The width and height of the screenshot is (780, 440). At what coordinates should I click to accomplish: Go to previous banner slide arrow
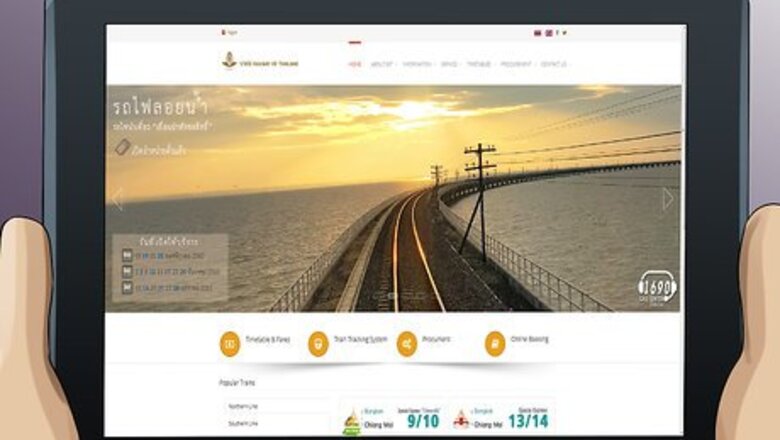pyautogui.click(x=118, y=199)
